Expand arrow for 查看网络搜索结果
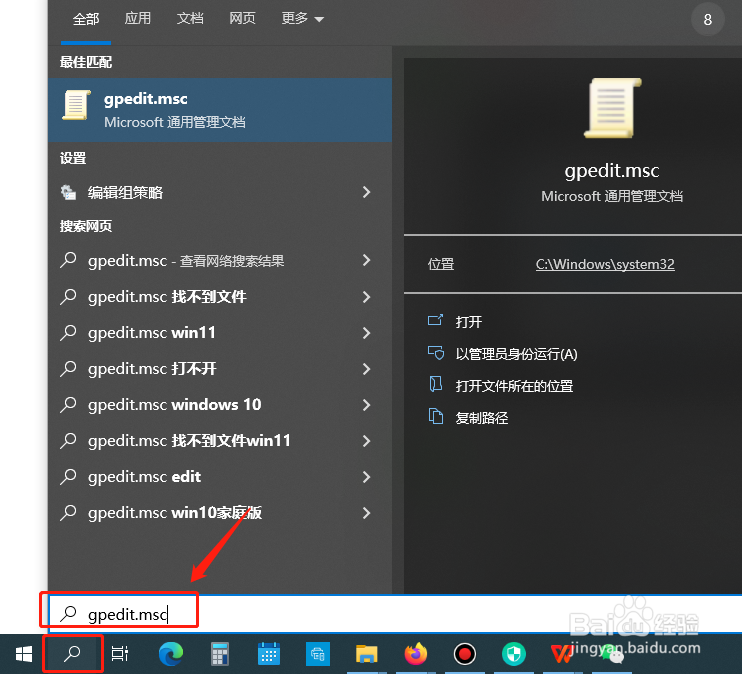The width and height of the screenshot is (742, 674). pos(366,260)
